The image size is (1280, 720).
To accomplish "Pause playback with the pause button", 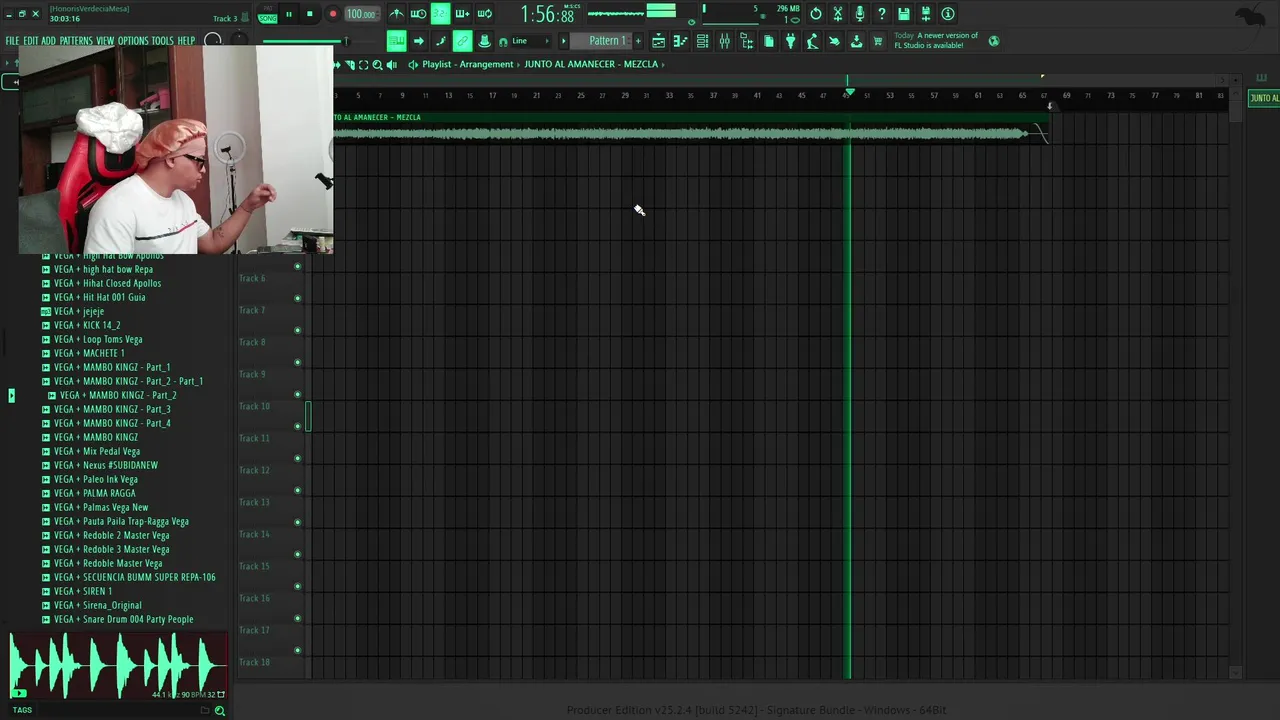I will (x=289, y=14).
